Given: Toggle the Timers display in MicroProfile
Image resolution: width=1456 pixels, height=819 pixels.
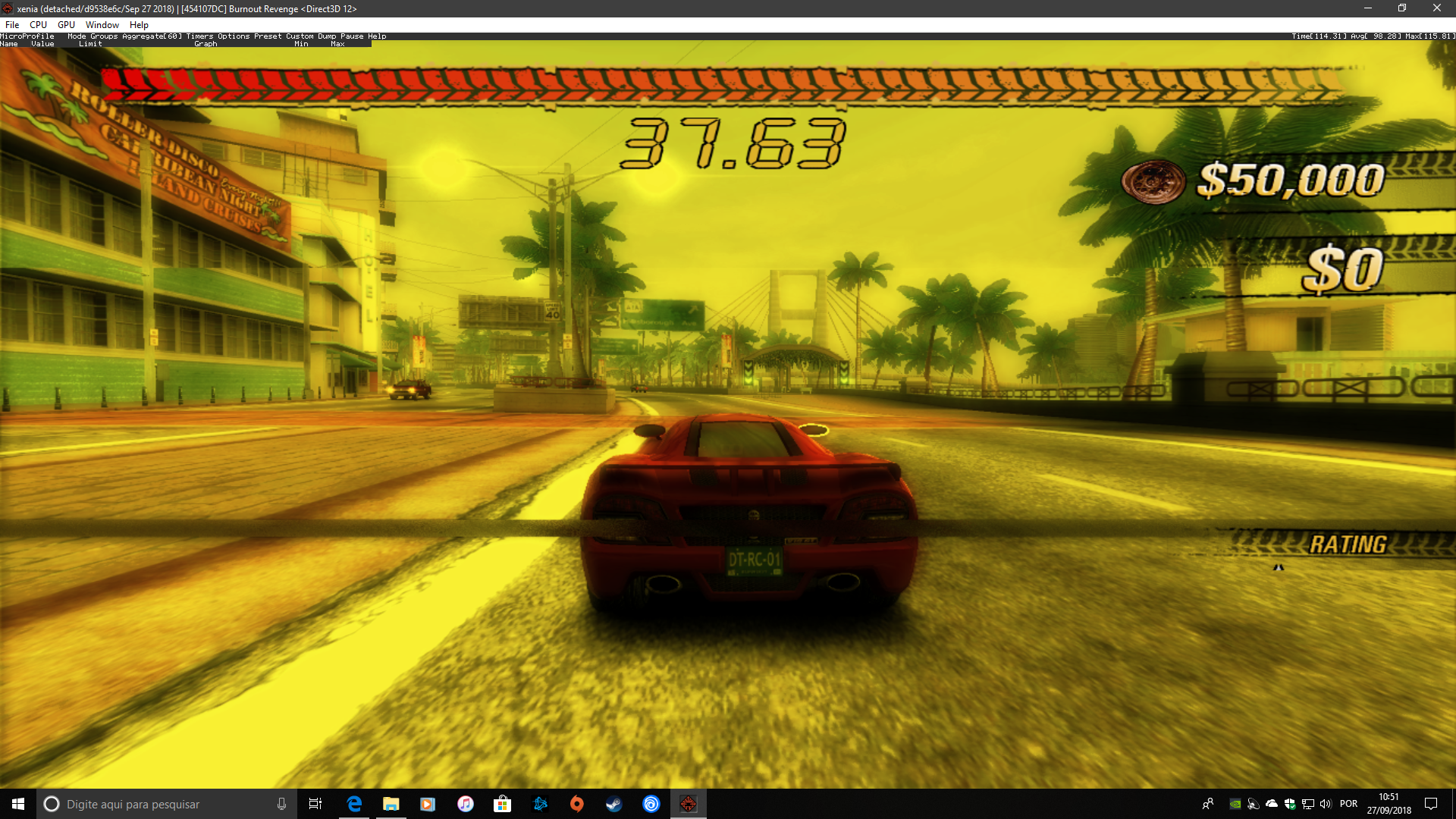Looking at the screenshot, I should (199, 36).
